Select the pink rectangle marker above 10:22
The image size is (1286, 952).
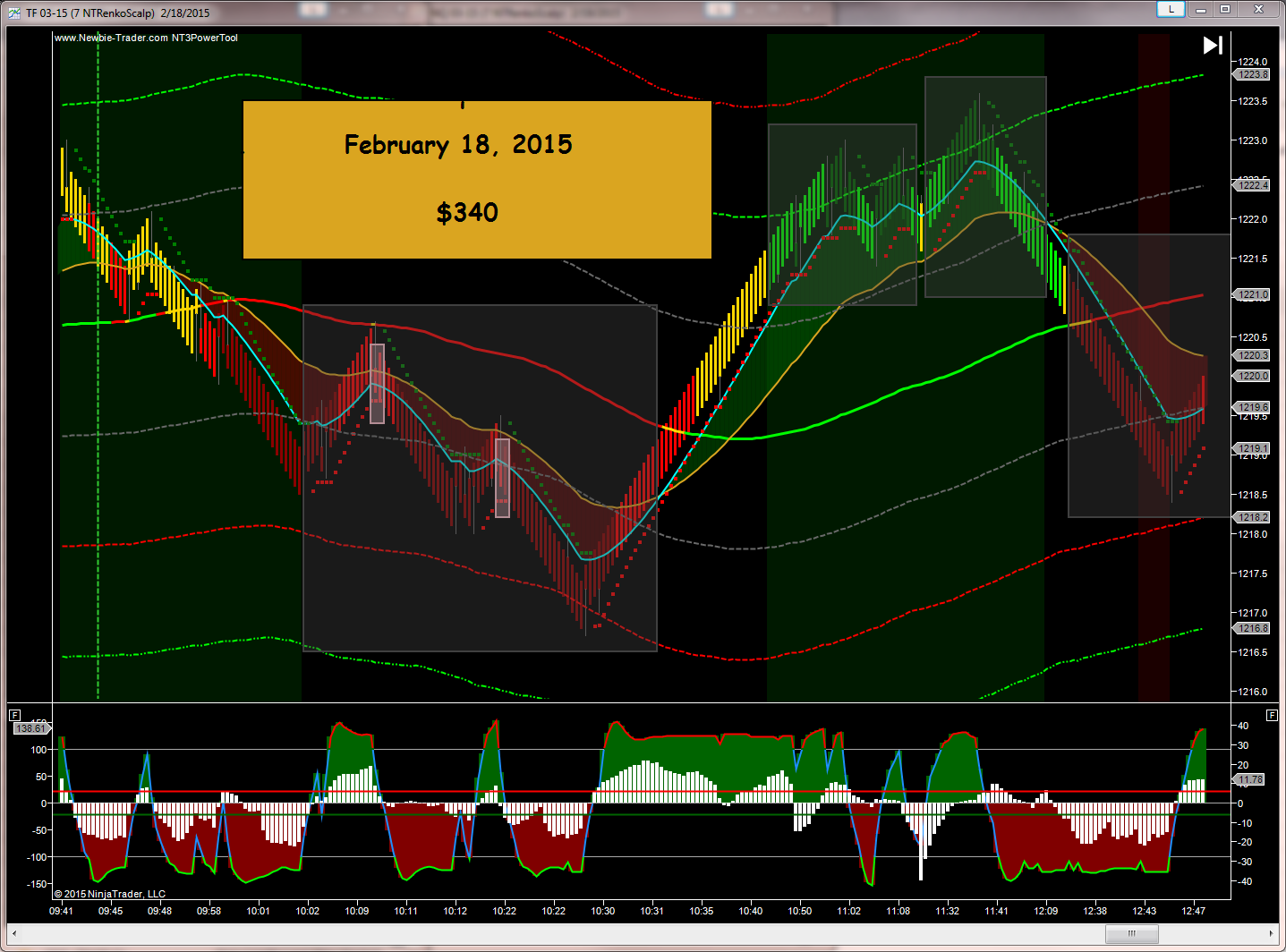pos(503,478)
